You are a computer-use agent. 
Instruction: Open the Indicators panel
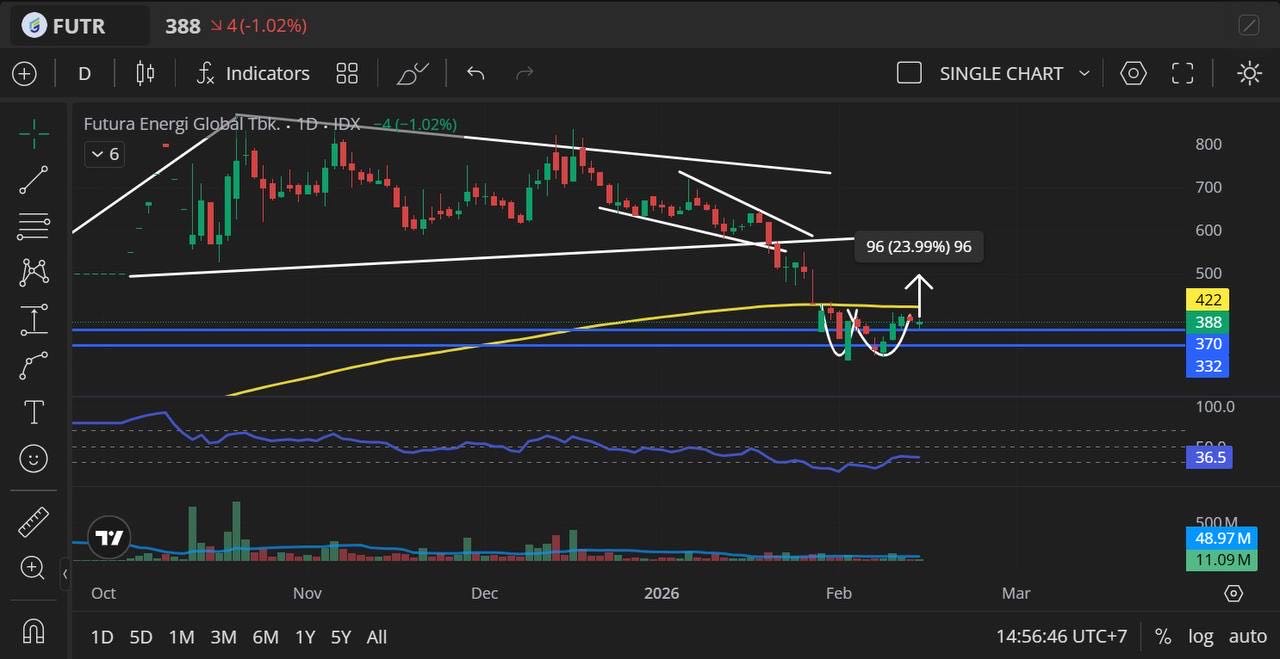[253, 74]
